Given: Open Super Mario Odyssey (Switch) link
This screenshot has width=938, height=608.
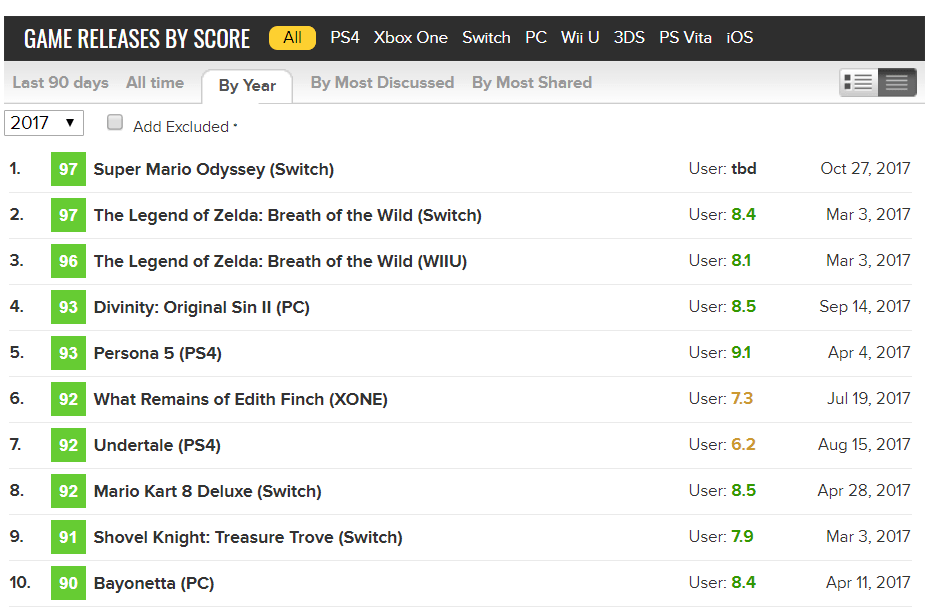Looking at the screenshot, I should 214,169.
